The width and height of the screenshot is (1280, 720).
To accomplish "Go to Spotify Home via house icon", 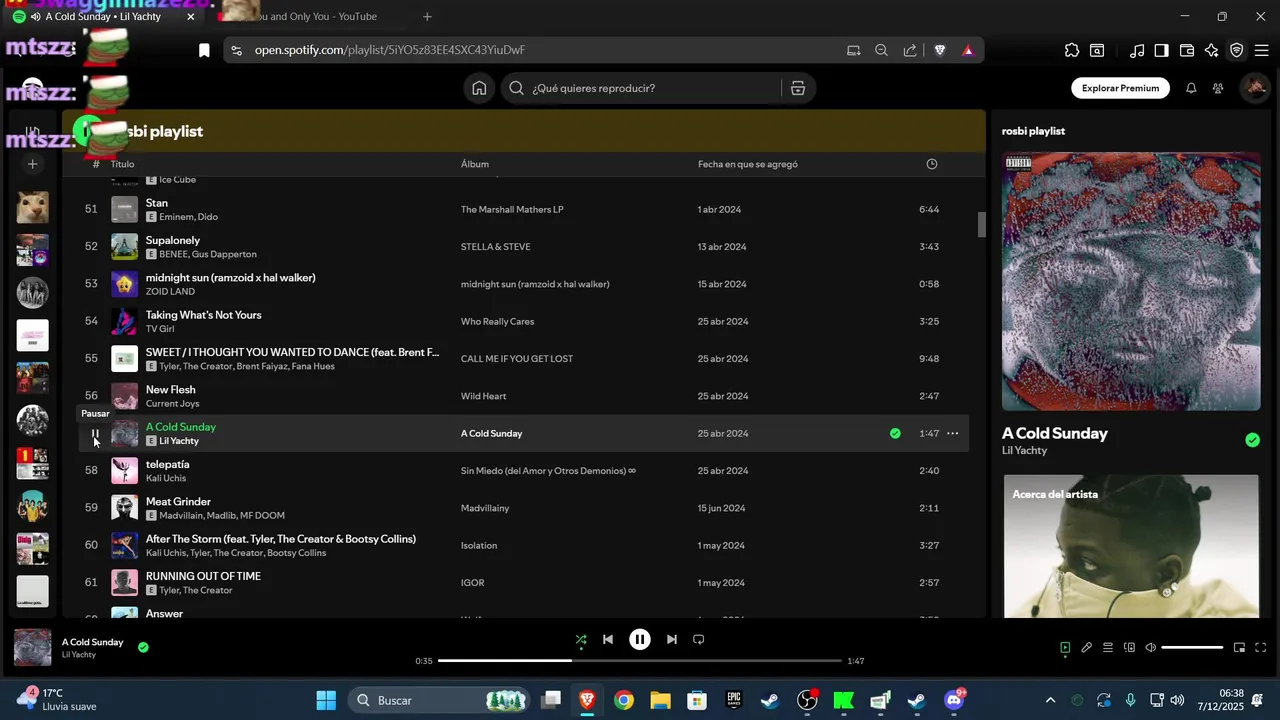I will coord(479,88).
